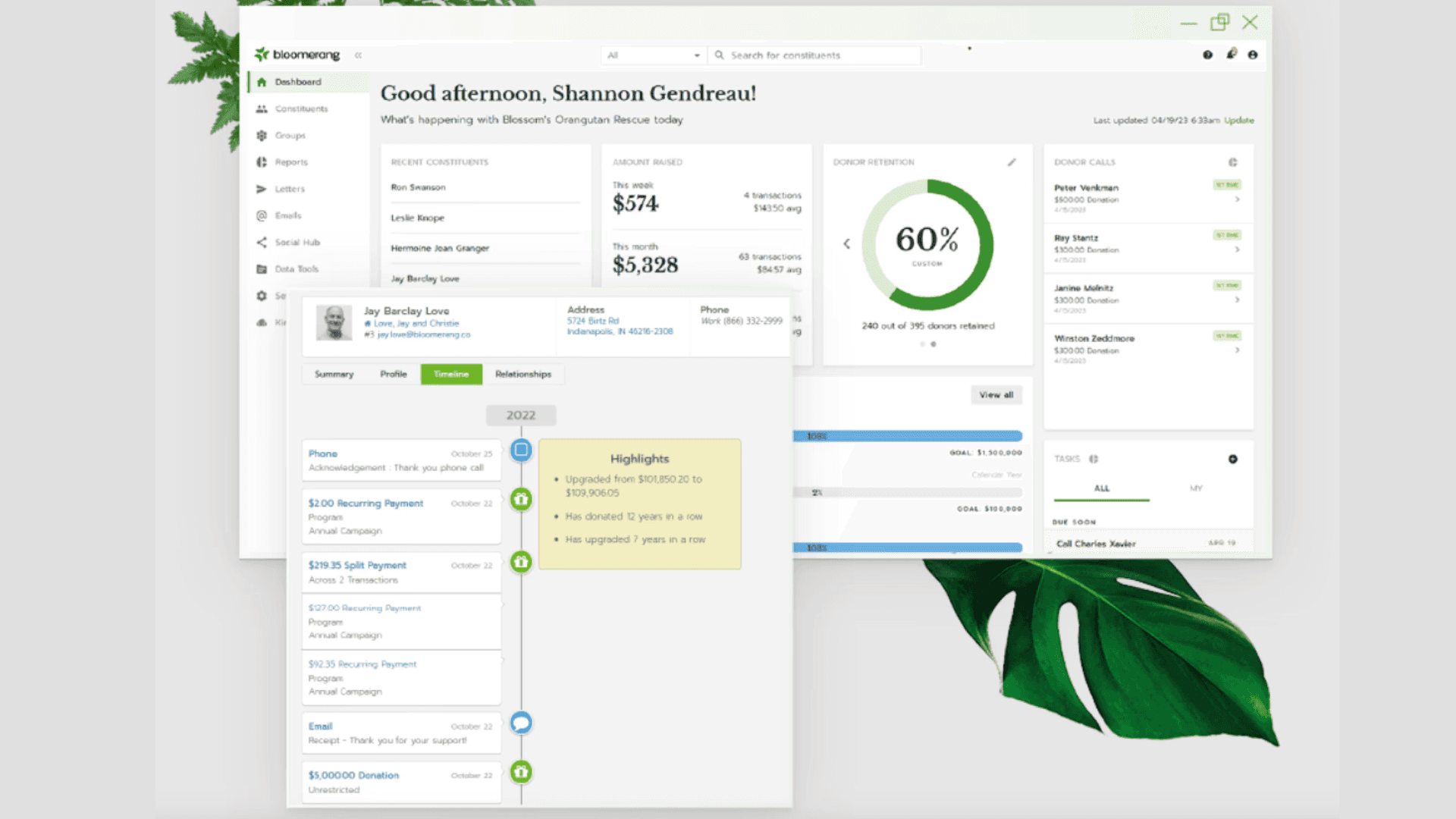Open the user account icon
Image resolution: width=1456 pixels, height=819 pixels.
[1253, 55]
